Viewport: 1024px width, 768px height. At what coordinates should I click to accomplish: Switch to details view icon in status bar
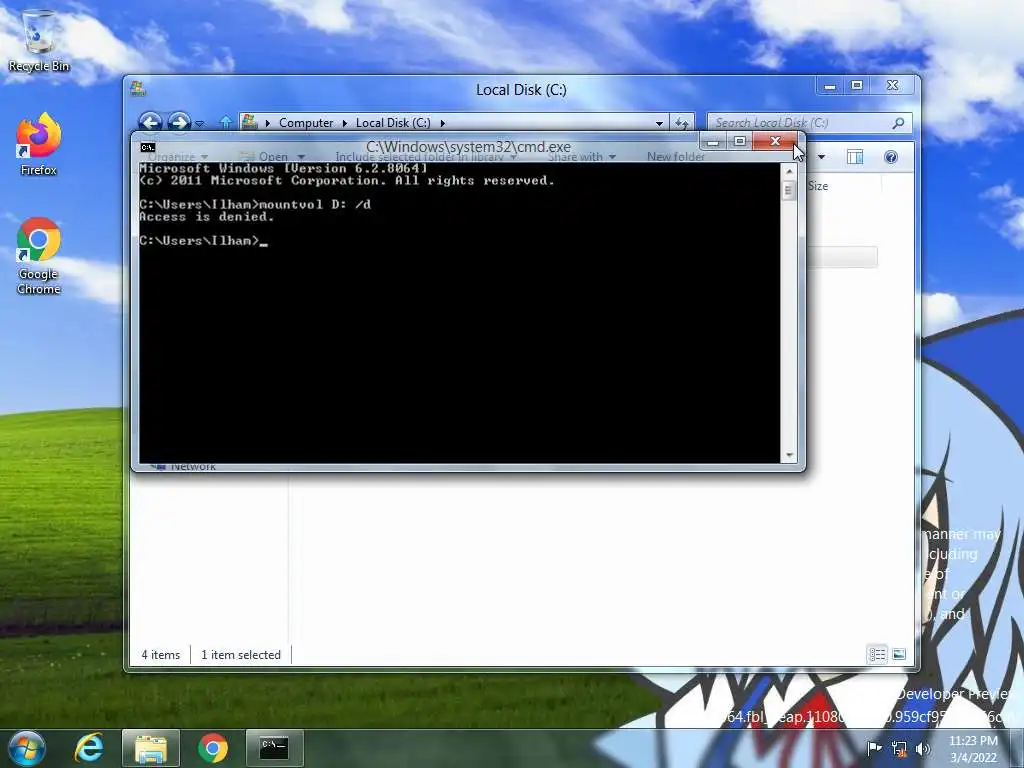tap(877, 654)
